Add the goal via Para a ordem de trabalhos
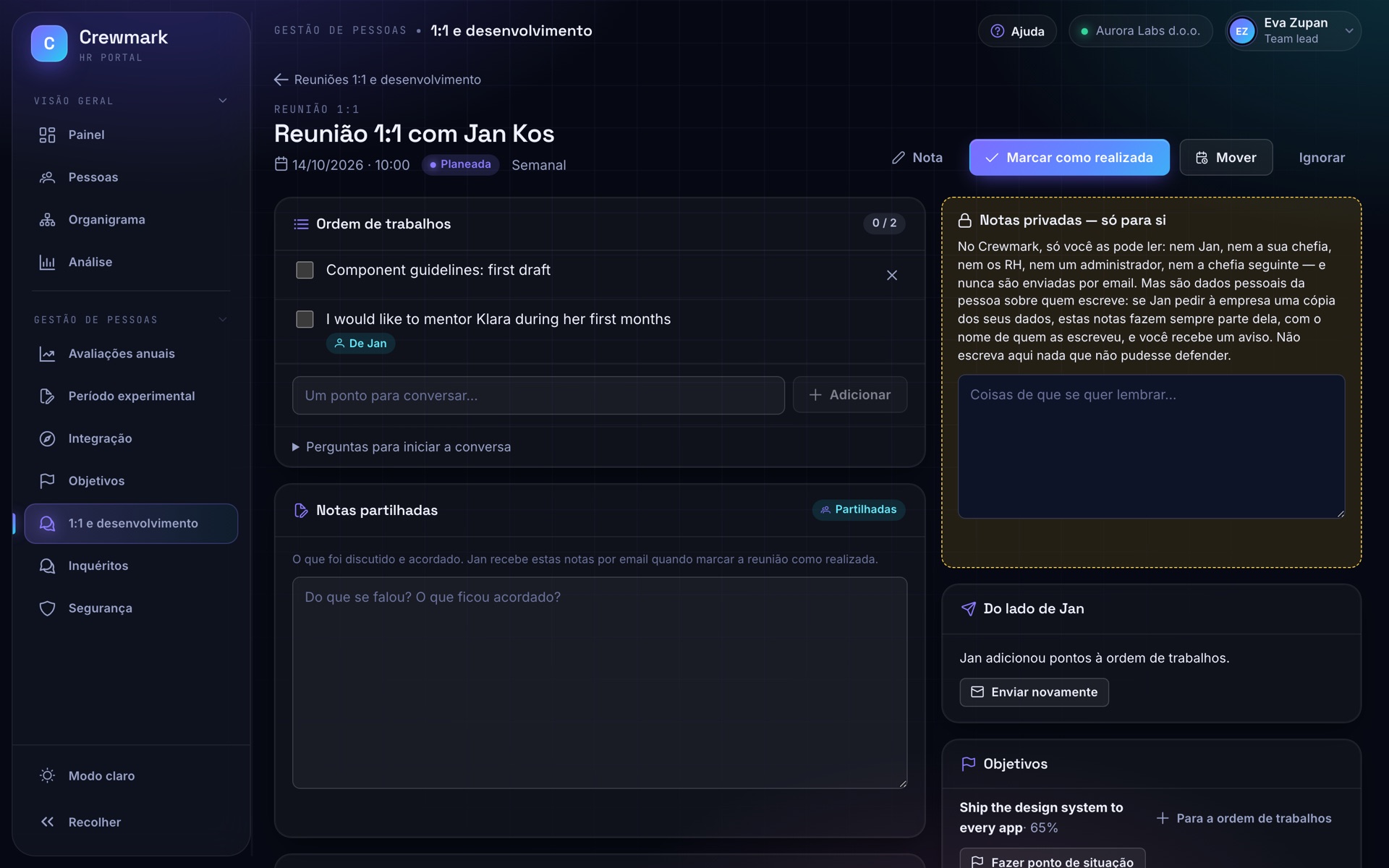 (1244, 818)
